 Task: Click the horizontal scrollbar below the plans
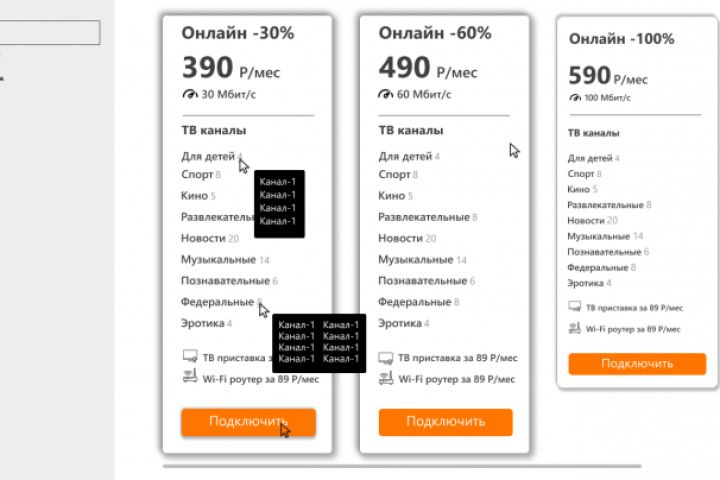tap(400, 466)
